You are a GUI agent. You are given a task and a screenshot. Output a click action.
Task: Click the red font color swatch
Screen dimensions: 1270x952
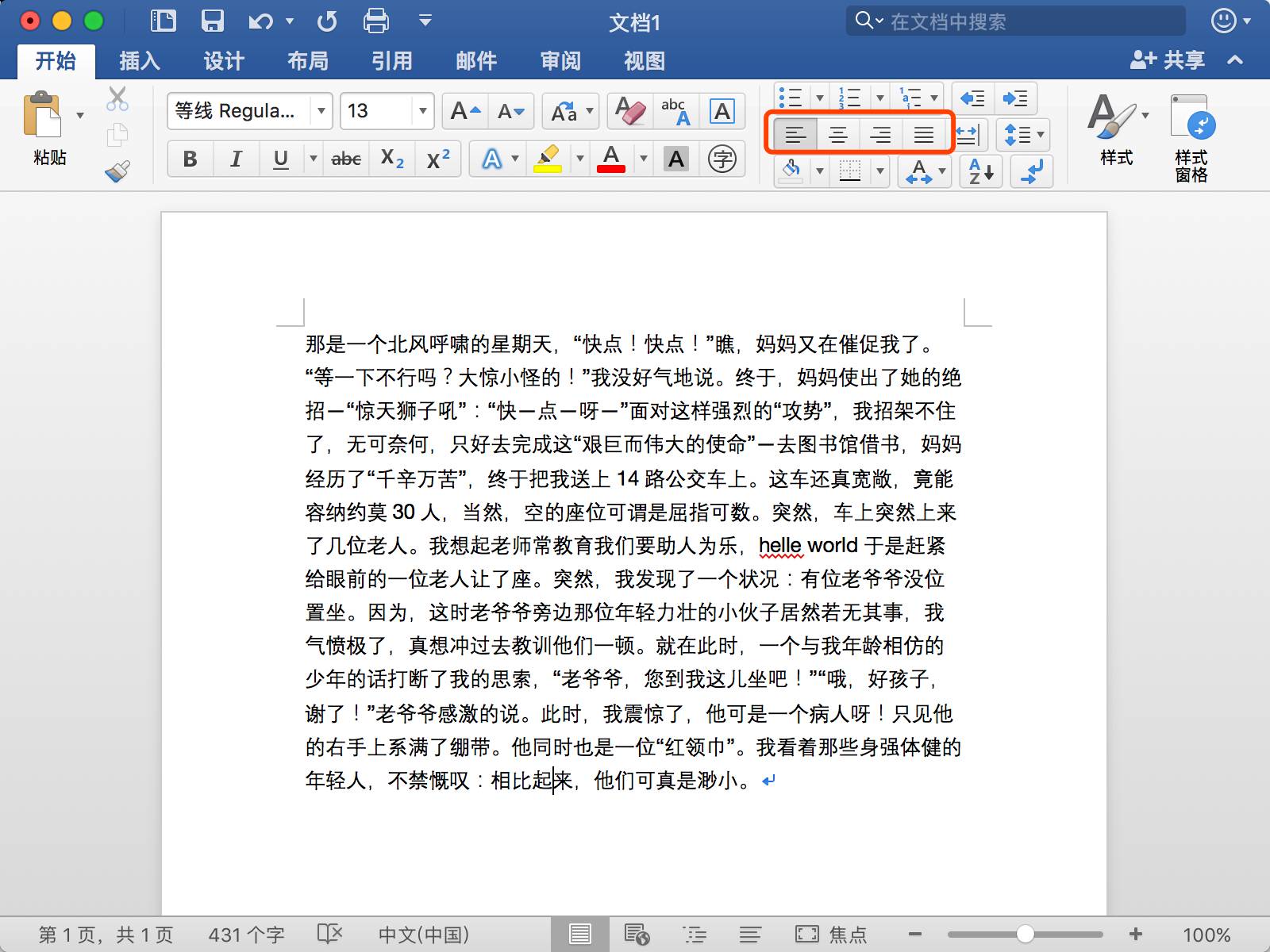610,159
